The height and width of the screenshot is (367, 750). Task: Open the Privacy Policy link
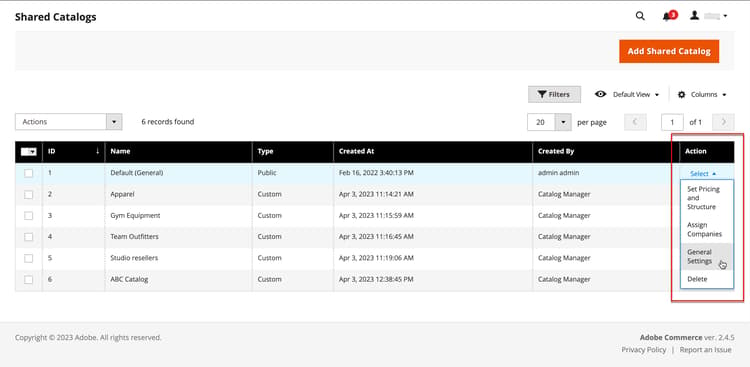[x=644, y=350]
